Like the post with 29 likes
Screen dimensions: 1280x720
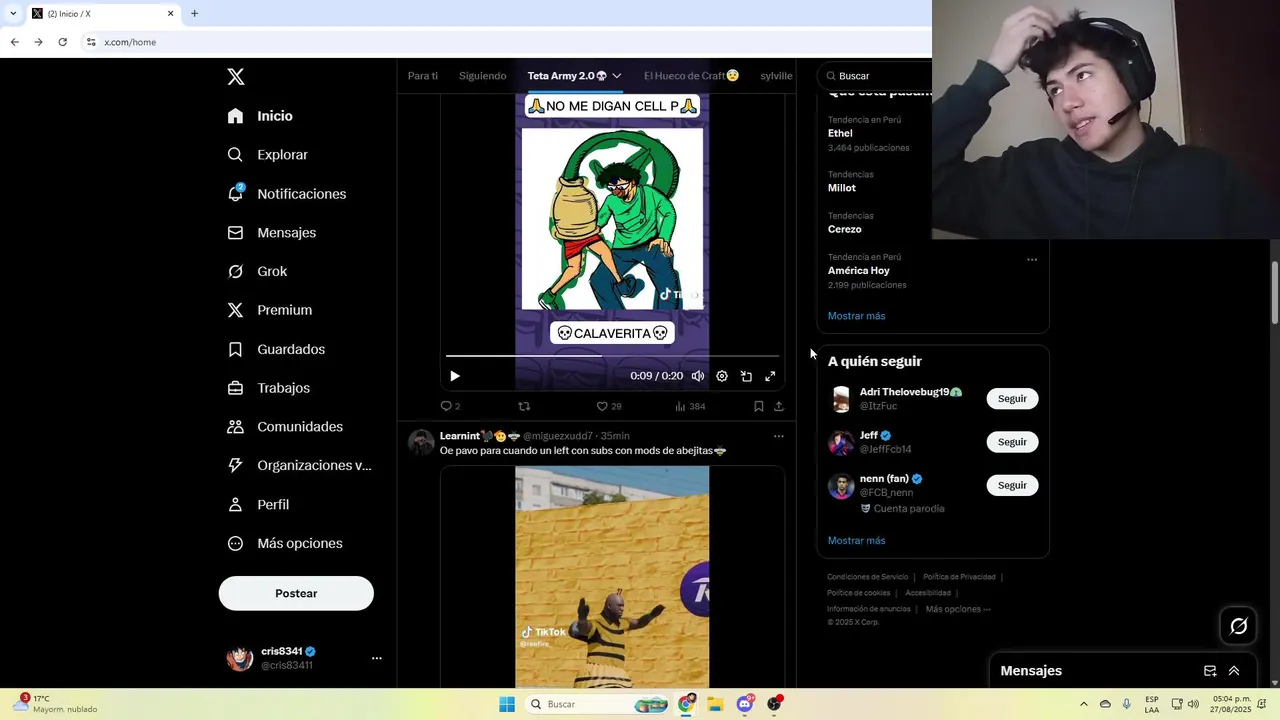click(x=608, y=406)
